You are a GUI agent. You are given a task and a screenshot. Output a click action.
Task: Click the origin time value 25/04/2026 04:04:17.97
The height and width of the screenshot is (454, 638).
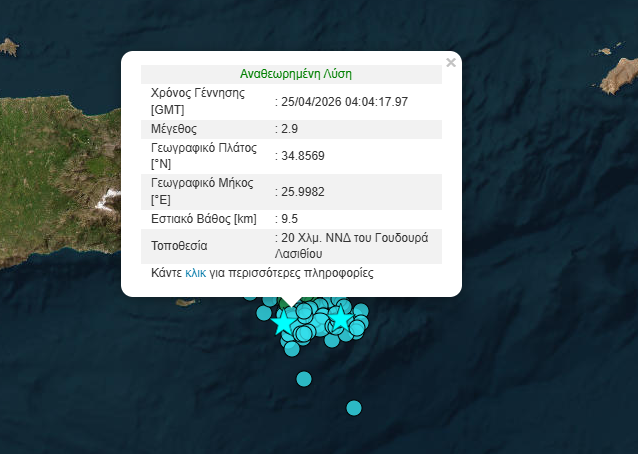tap(344, 101)
